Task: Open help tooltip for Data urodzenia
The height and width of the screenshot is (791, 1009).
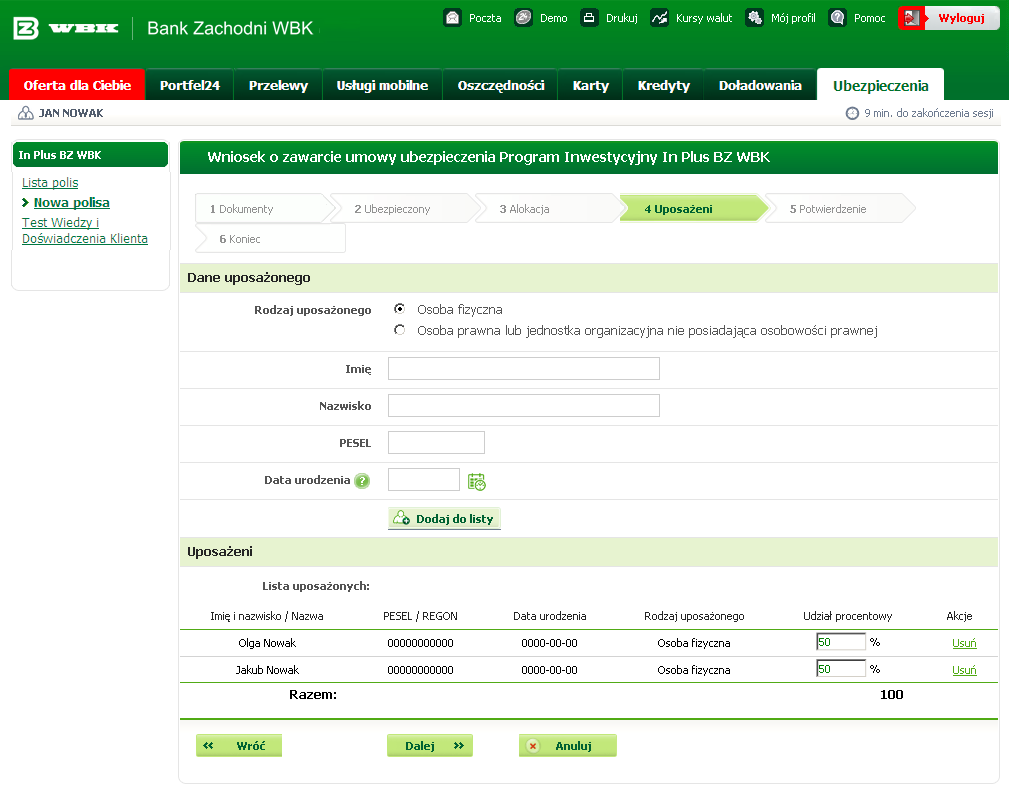Action: tap(362, 481)
